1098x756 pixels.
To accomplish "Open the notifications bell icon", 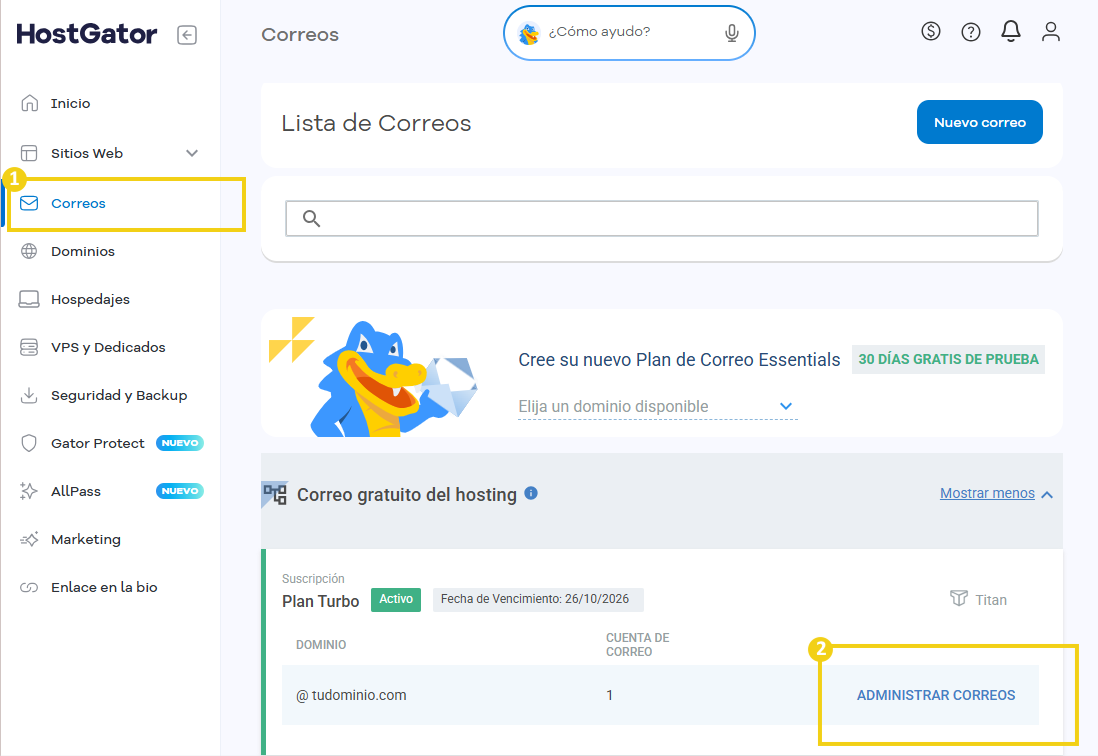I will click(1010, 32).
